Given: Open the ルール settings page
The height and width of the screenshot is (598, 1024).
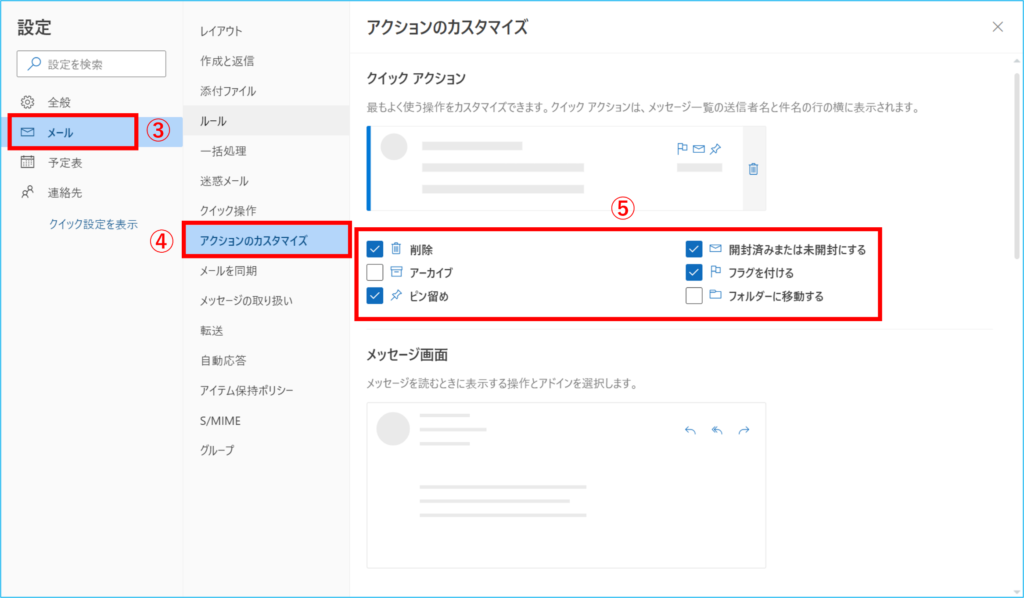Looking at the screenshot, I should 213,121.
